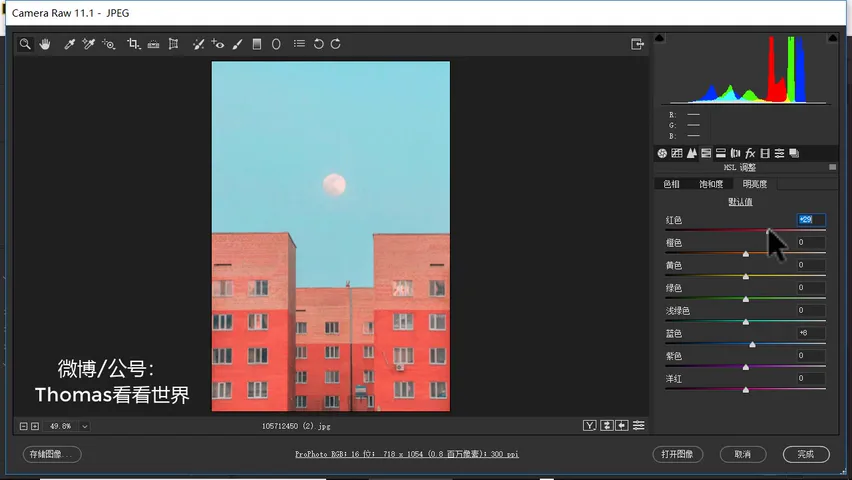The width and height of the screenshot is (852, 480).
Task: Click the 蓝色 slider handle
Action: (x=753, y=345)
